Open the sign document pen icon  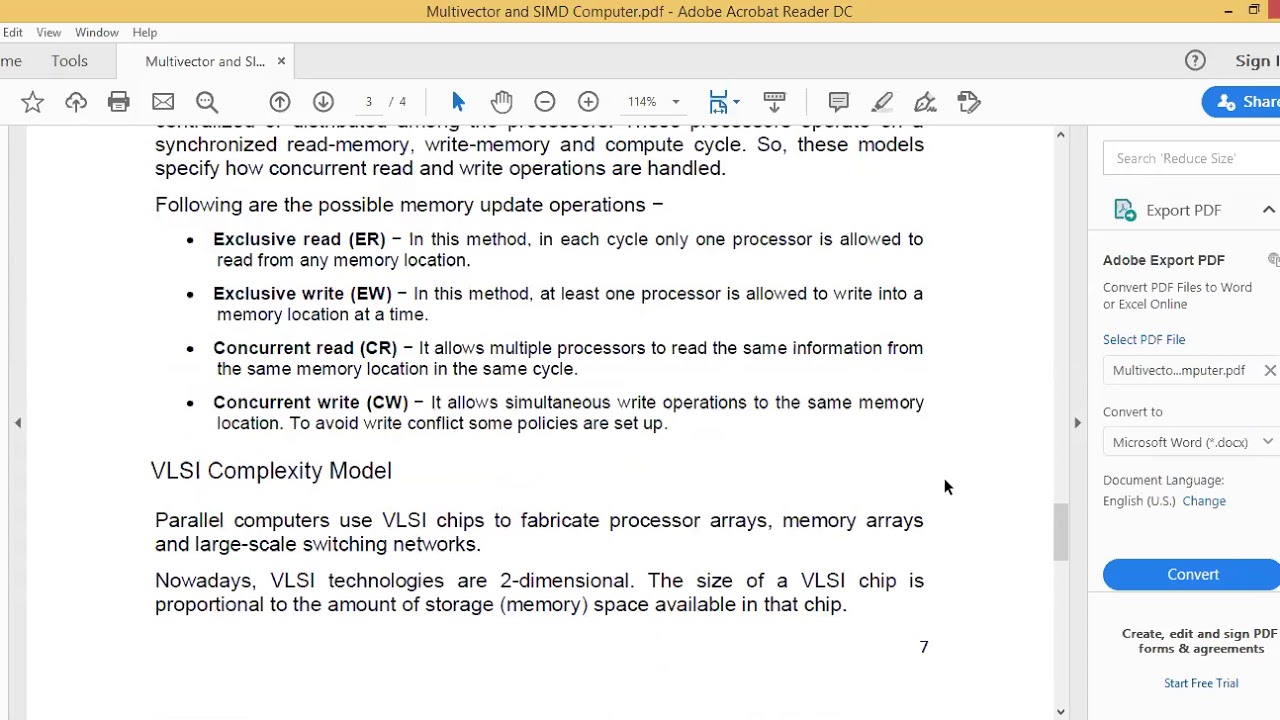[925, 102]
